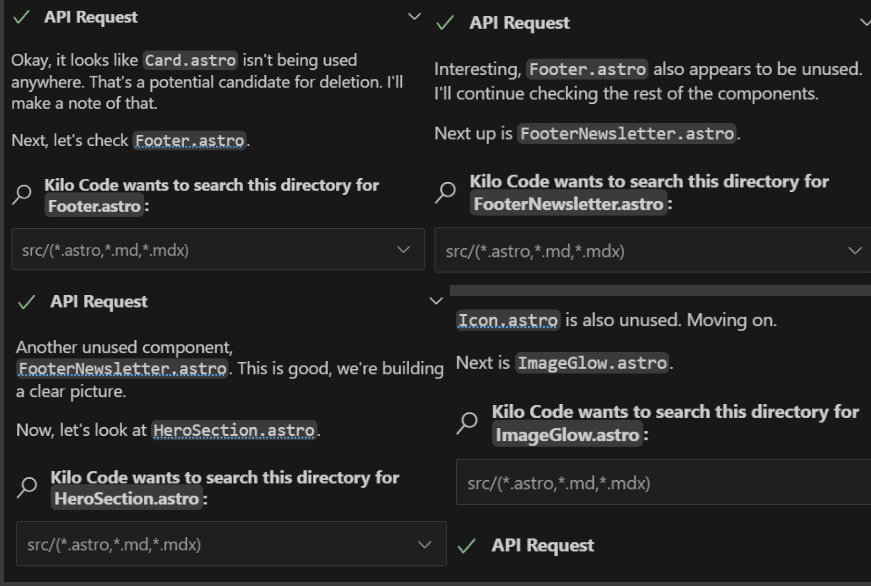
Task: Click the magnifier icon for the Footer.astro search
Action: pyautogui.click(x=22, y=196)
